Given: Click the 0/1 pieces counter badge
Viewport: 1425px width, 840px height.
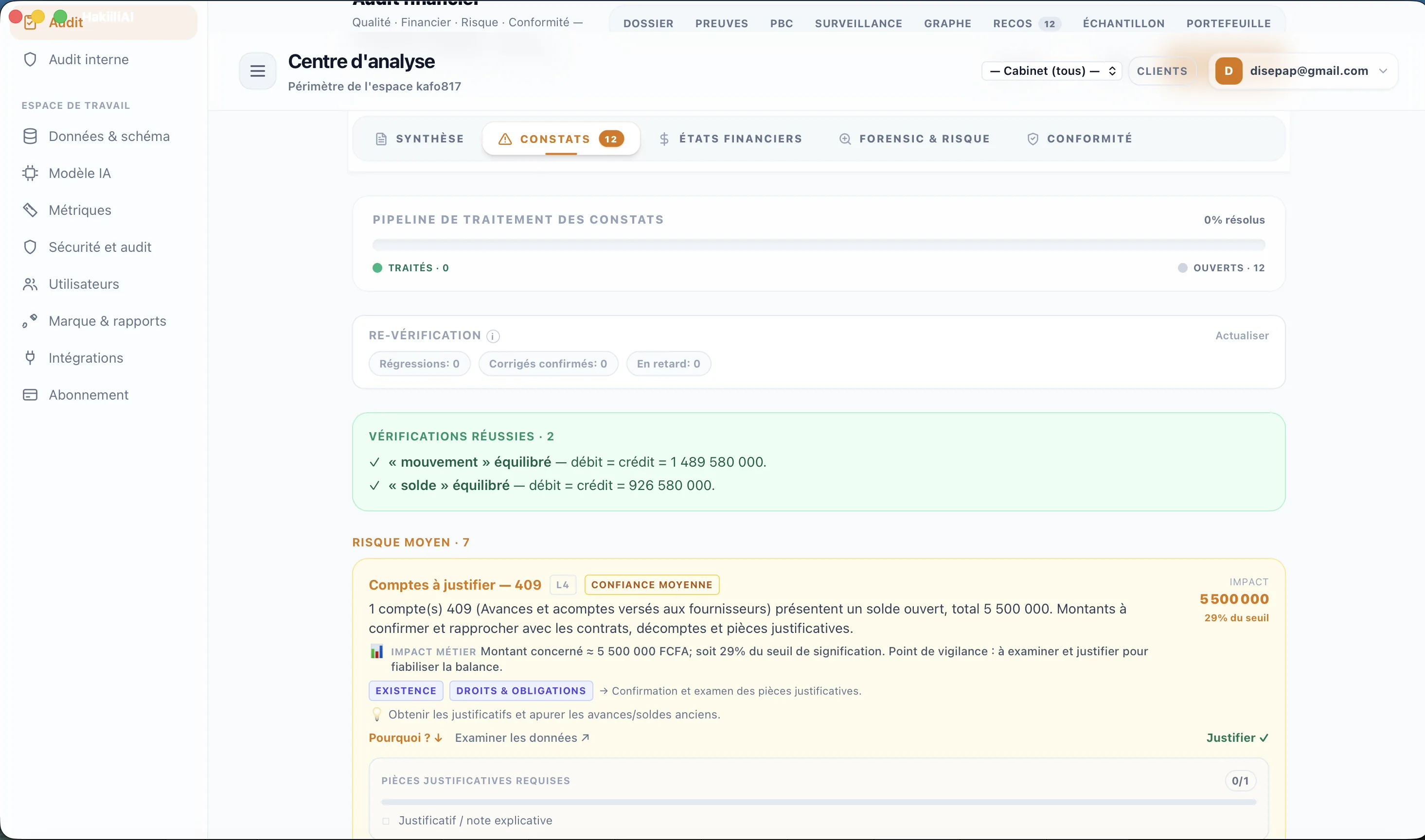Looking at the screenshot, I should point(1241,781).
